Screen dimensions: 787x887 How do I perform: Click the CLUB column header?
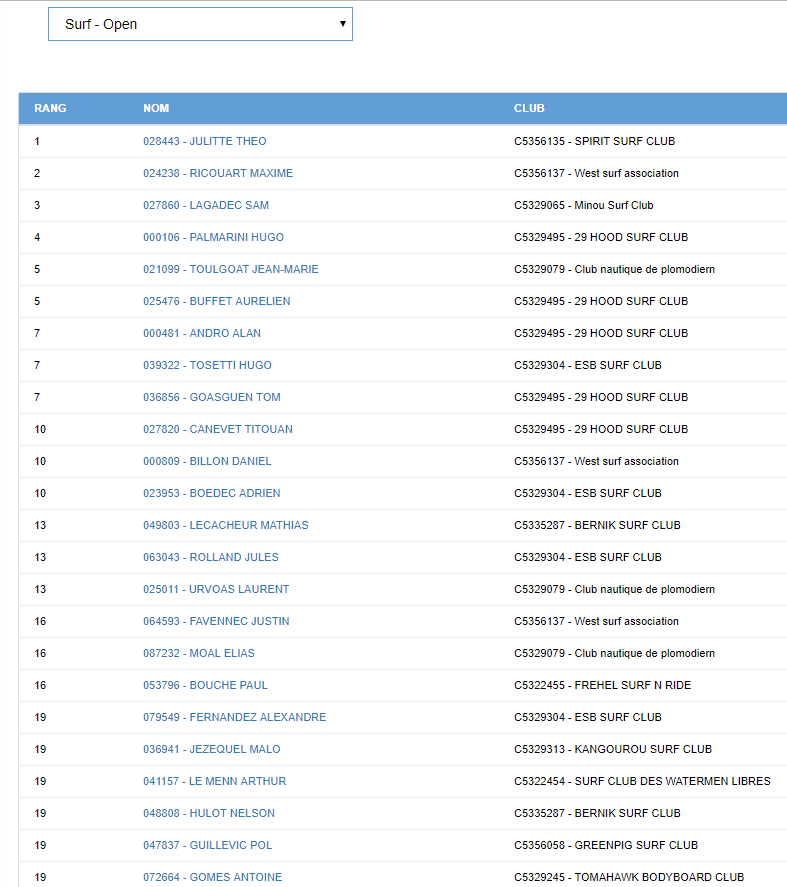529,108
